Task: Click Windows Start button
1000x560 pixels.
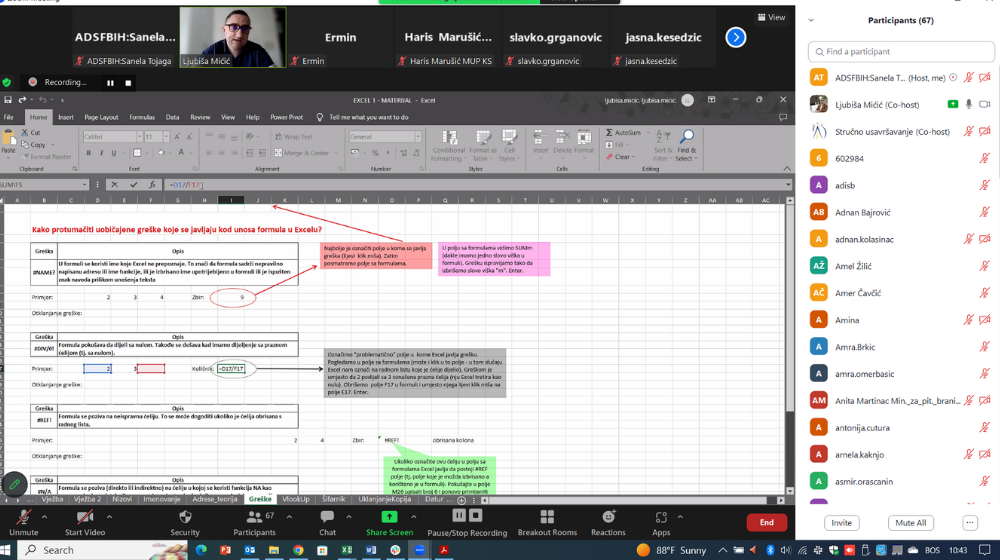Action: pyautogui.click(x=7, y=550)
